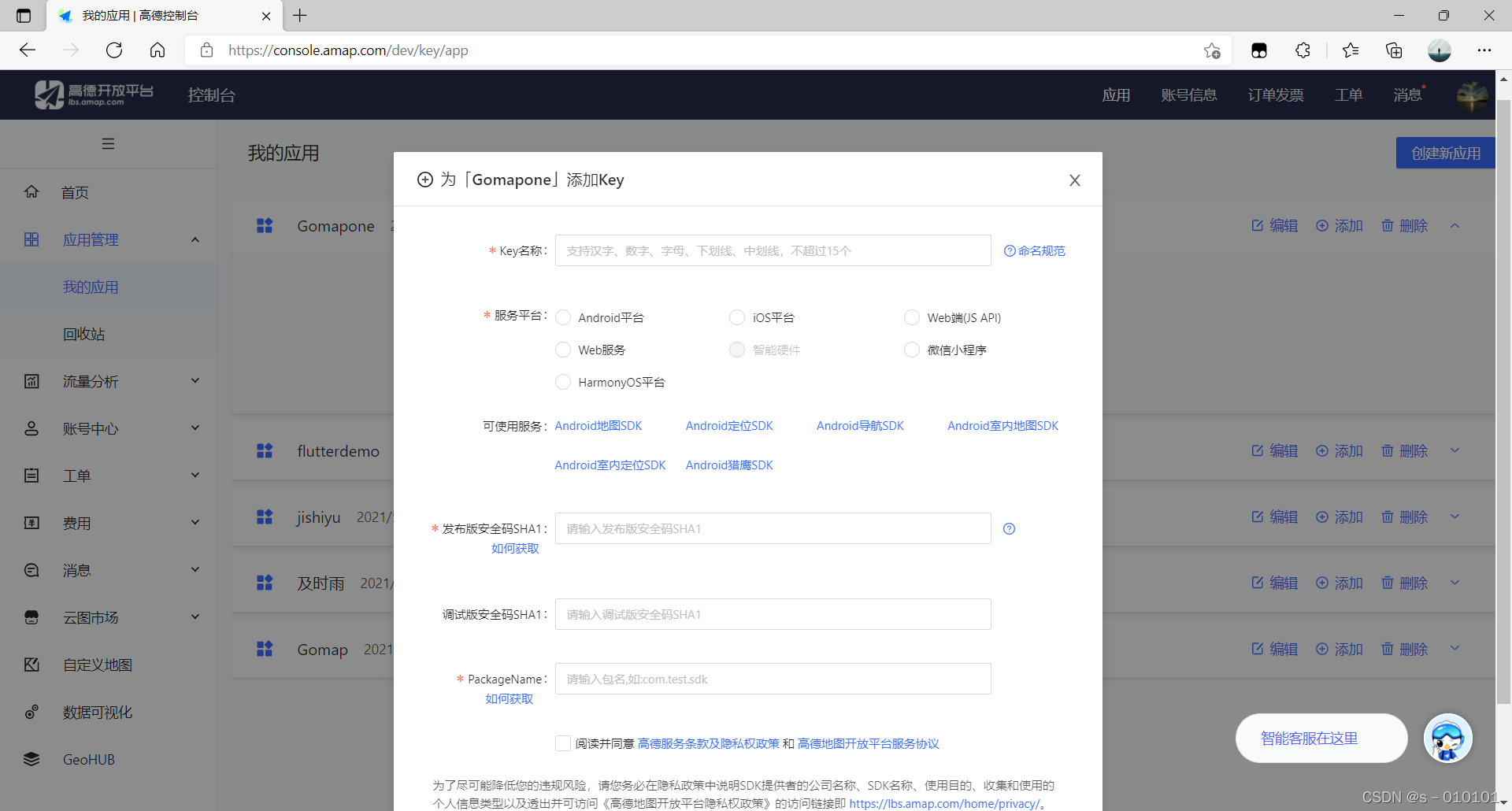Image resolution: width=1512 pixels, height=811 pixels.
Task: Open 消息 in top navigation
Action: [x=1407, y=95]
